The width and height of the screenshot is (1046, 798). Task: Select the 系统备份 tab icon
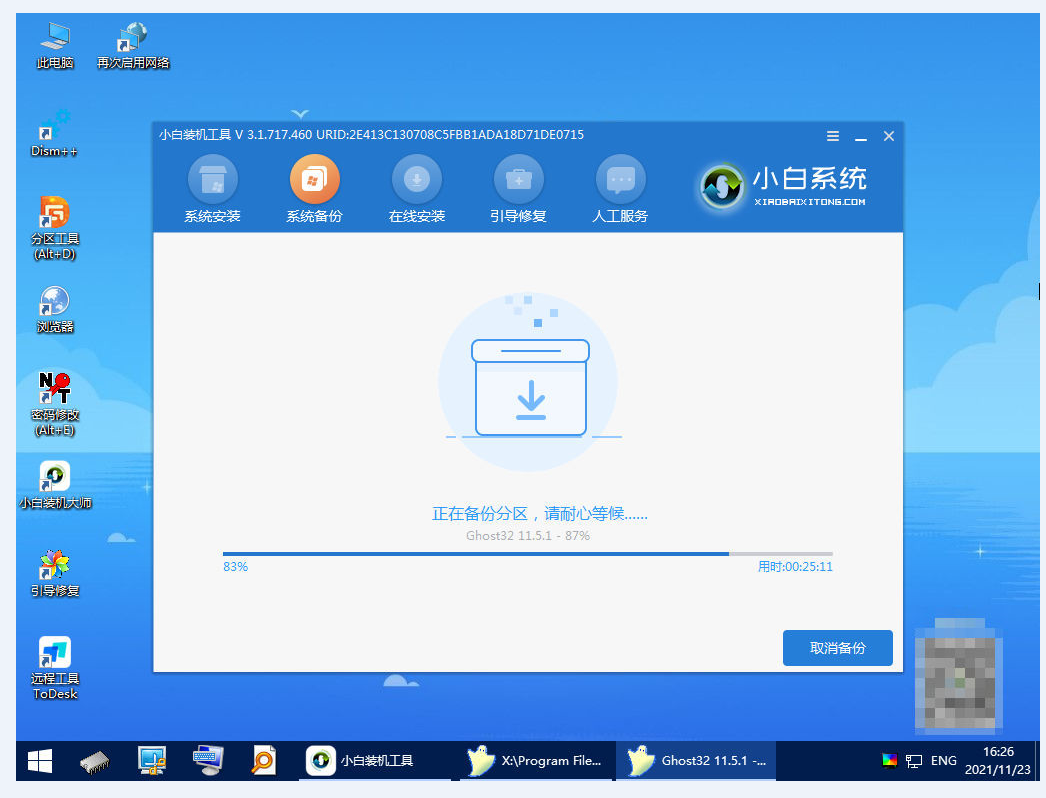(x=314, y=181)
